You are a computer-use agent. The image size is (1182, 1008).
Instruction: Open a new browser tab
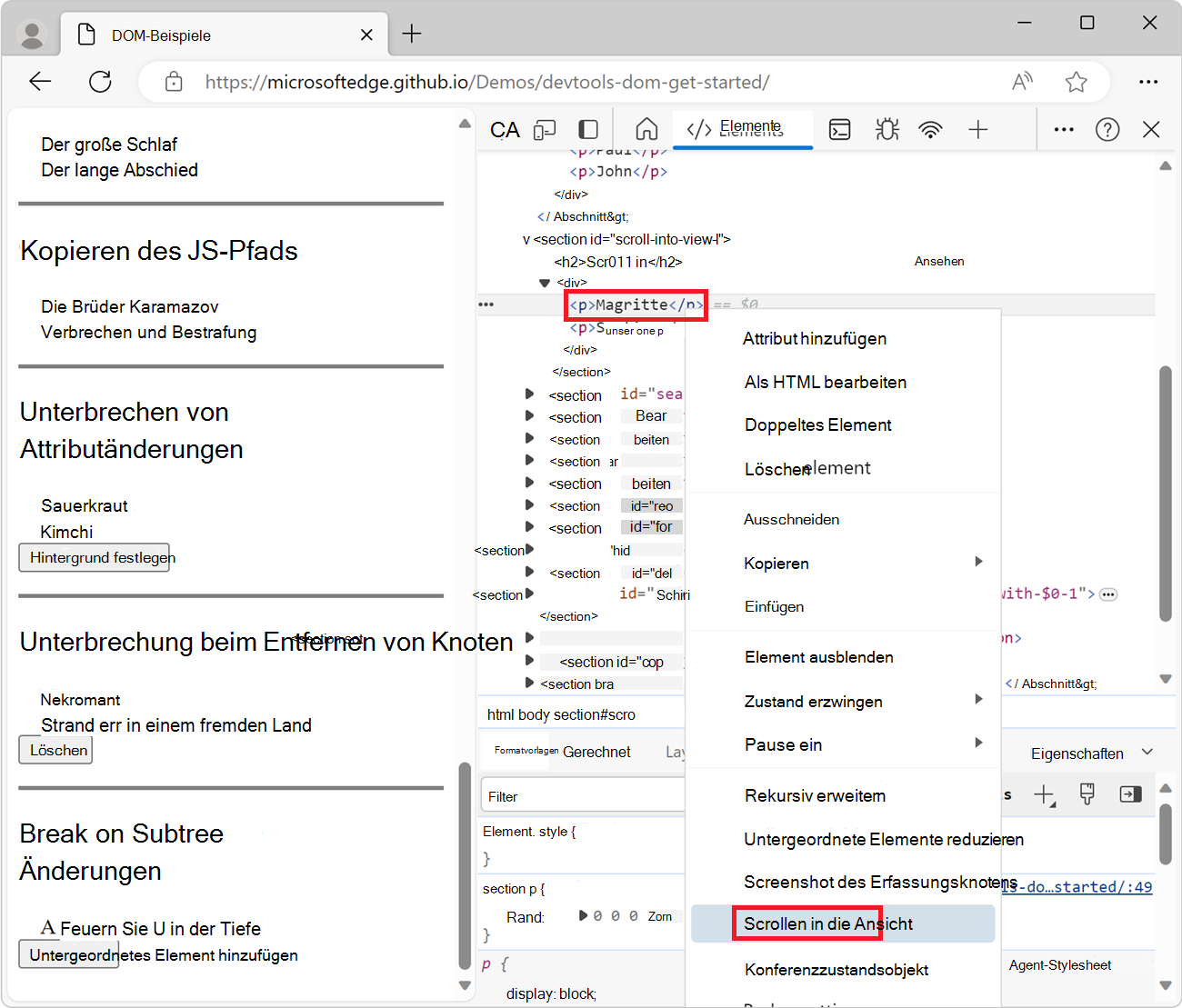412,34
